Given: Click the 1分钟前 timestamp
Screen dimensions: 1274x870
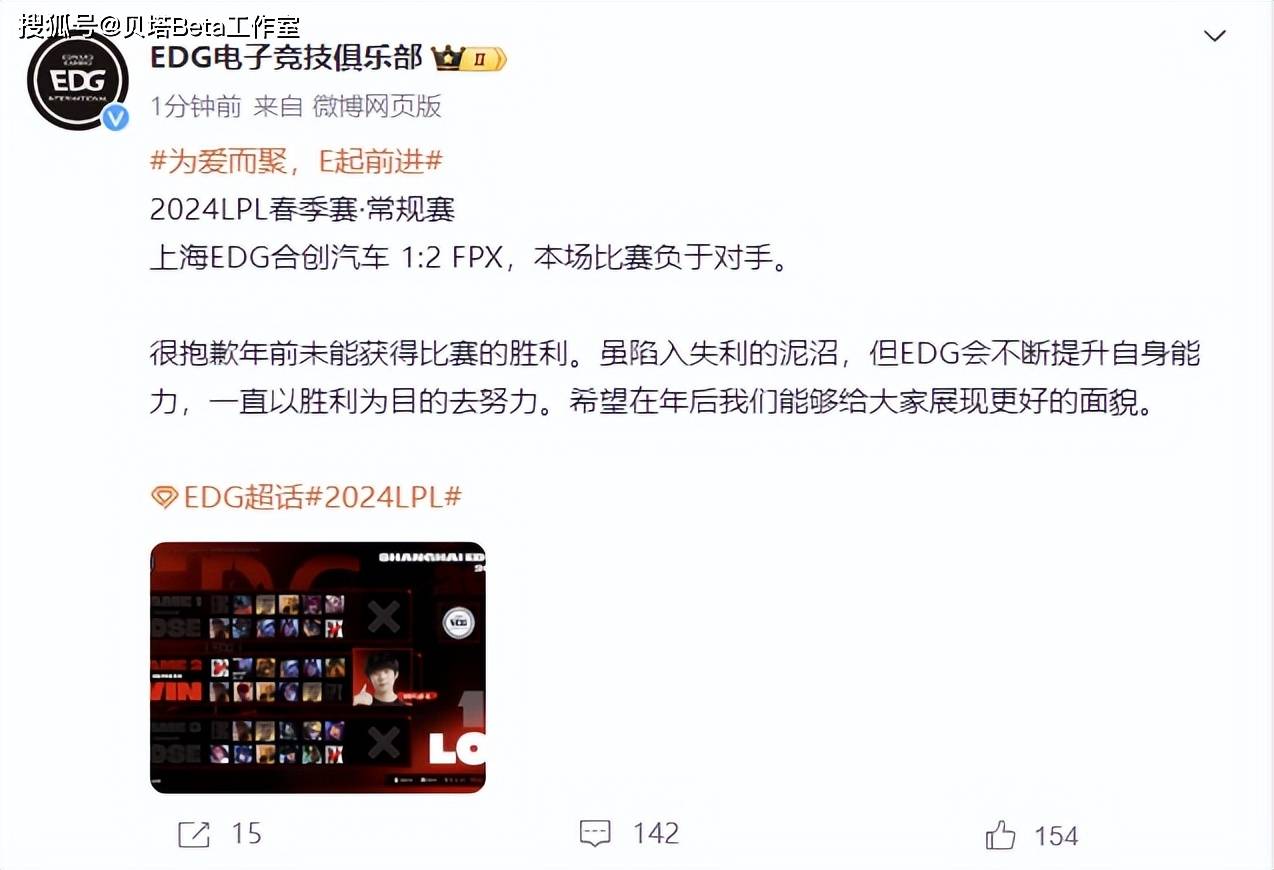Looking at the screenshot, I should pos(196,107).
